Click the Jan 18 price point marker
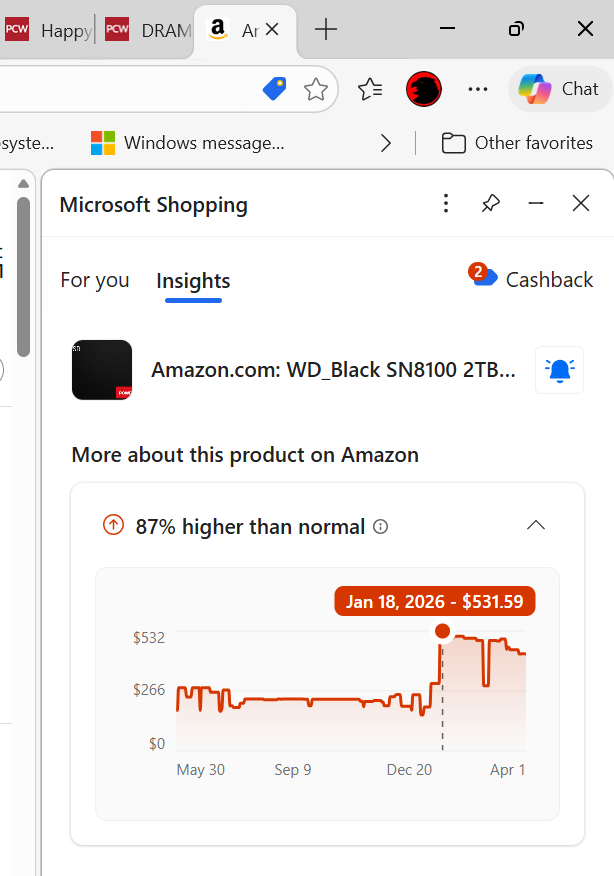This screenshot has height=876, width=614. 442,631
